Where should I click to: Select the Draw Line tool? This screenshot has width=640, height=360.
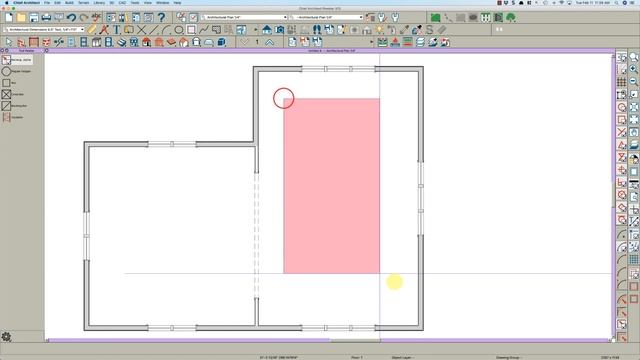[x=154, y=30]
